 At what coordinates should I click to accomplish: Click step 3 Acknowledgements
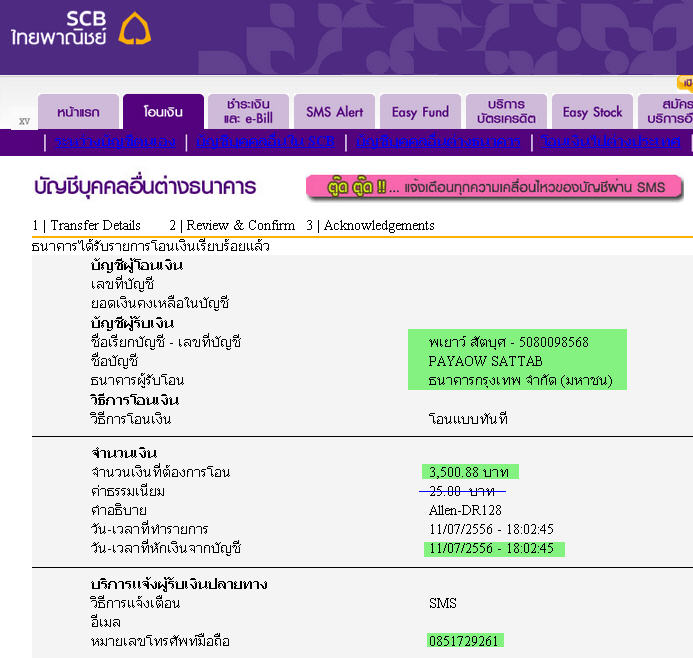(x=370, y=225)
